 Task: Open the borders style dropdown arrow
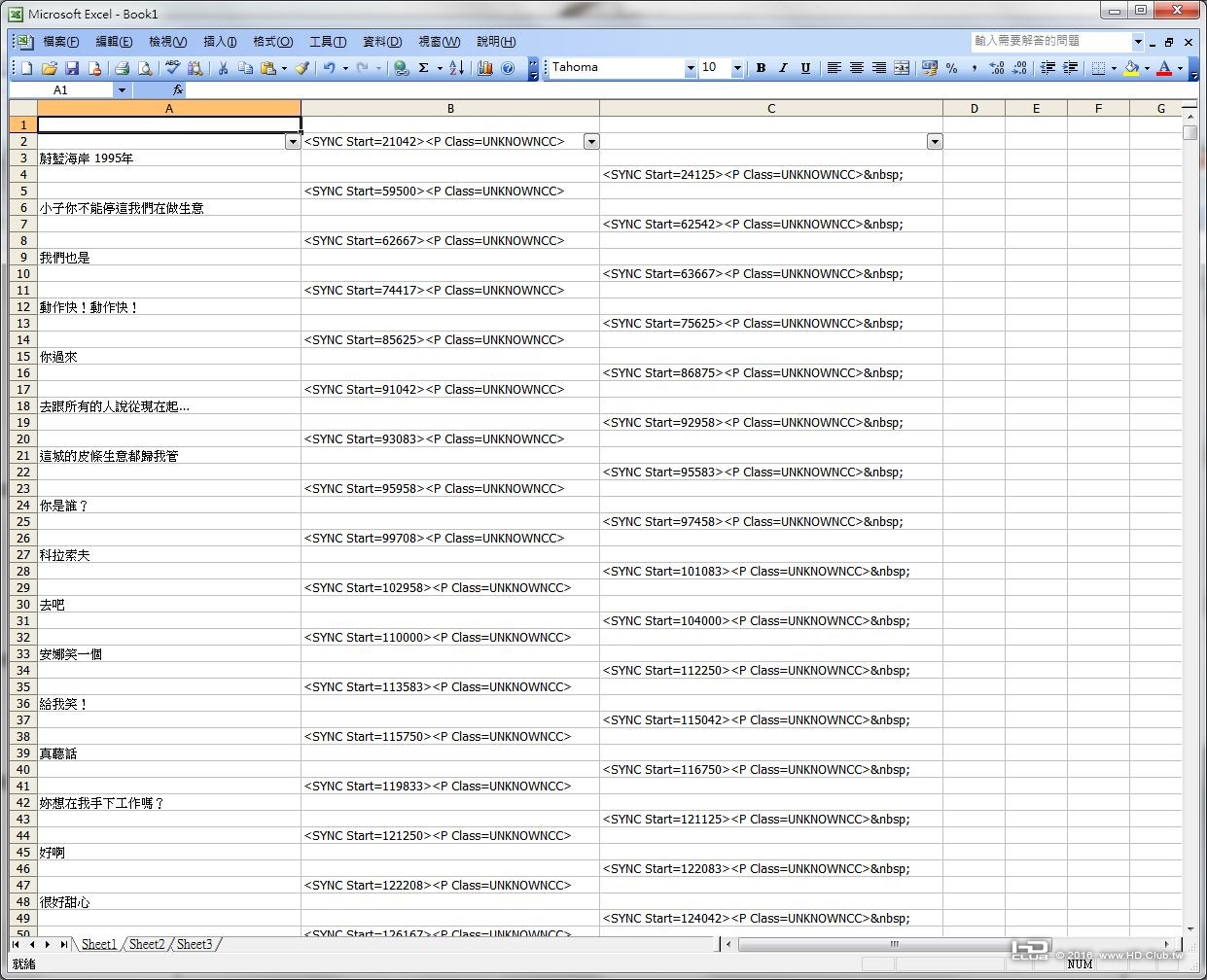click(1114, 68)
